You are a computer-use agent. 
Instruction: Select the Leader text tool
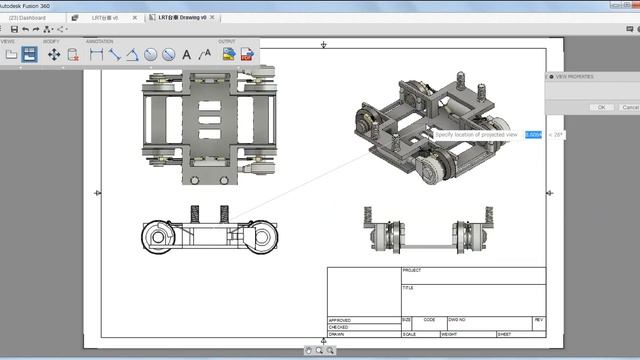click(204, 54)
